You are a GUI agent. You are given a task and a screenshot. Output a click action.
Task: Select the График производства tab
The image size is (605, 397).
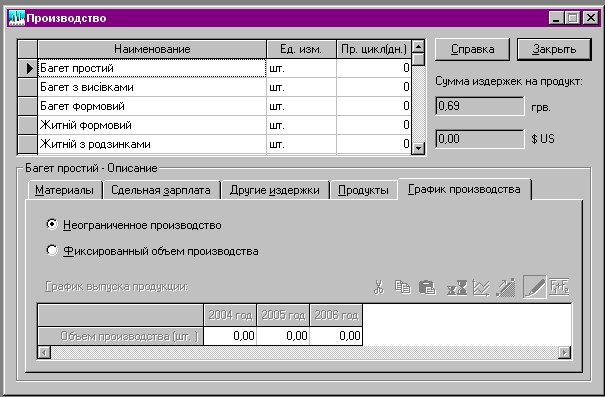[464, 189]
